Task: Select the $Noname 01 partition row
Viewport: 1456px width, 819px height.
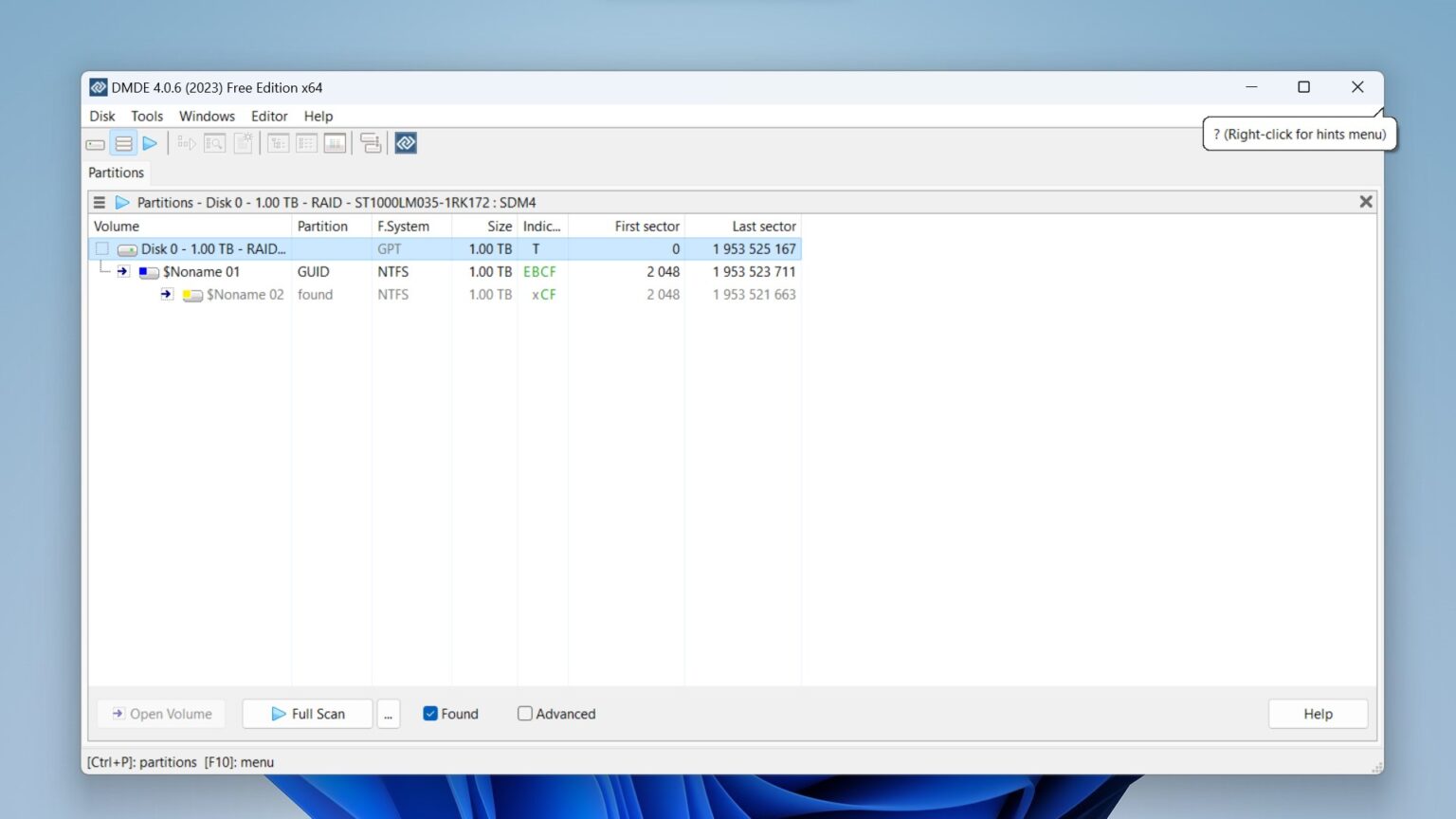Action: click(x=202, y=272)
